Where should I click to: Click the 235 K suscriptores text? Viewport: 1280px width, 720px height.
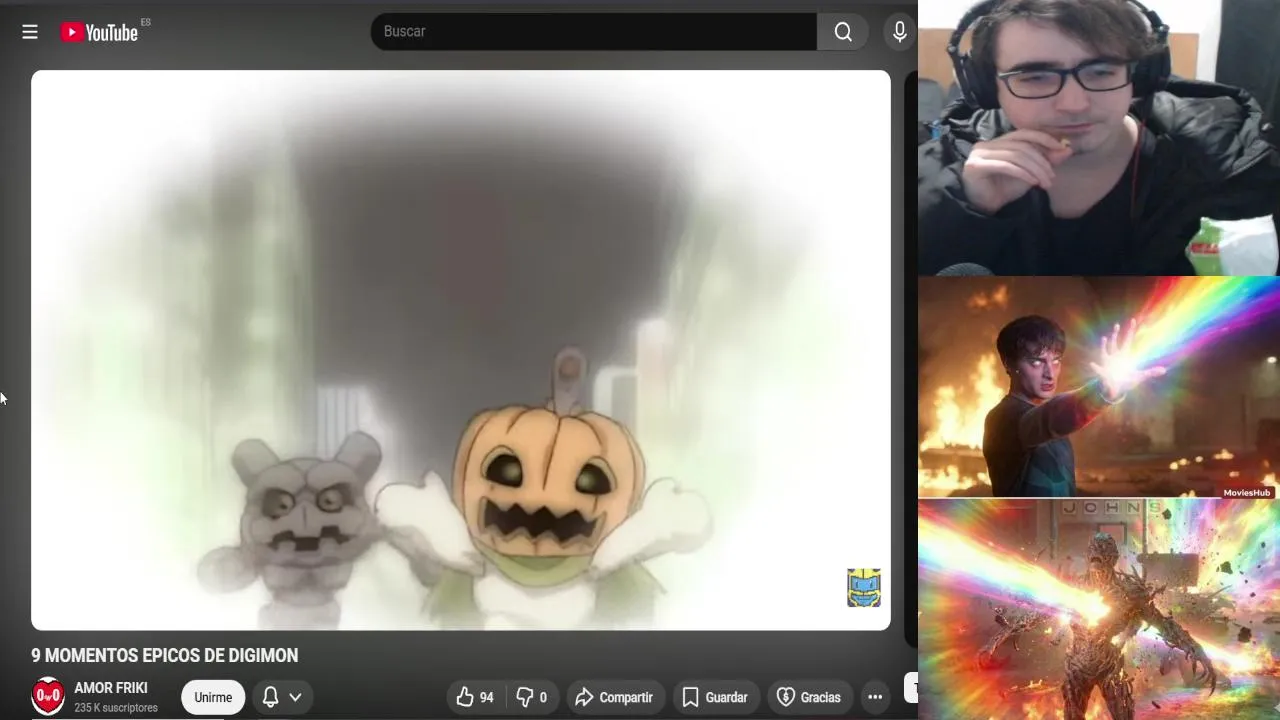(x=116, y=708)
